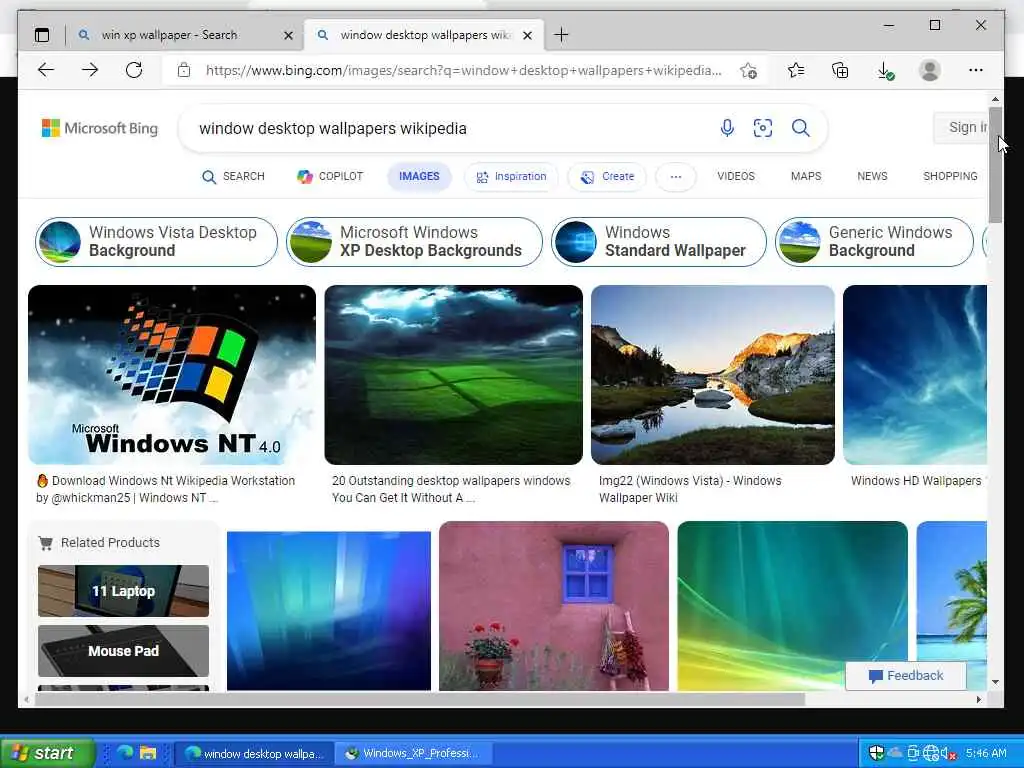Open the Windows XP start menu
The width and height of the screenshot is (1024, 768).
click(47, 753)
